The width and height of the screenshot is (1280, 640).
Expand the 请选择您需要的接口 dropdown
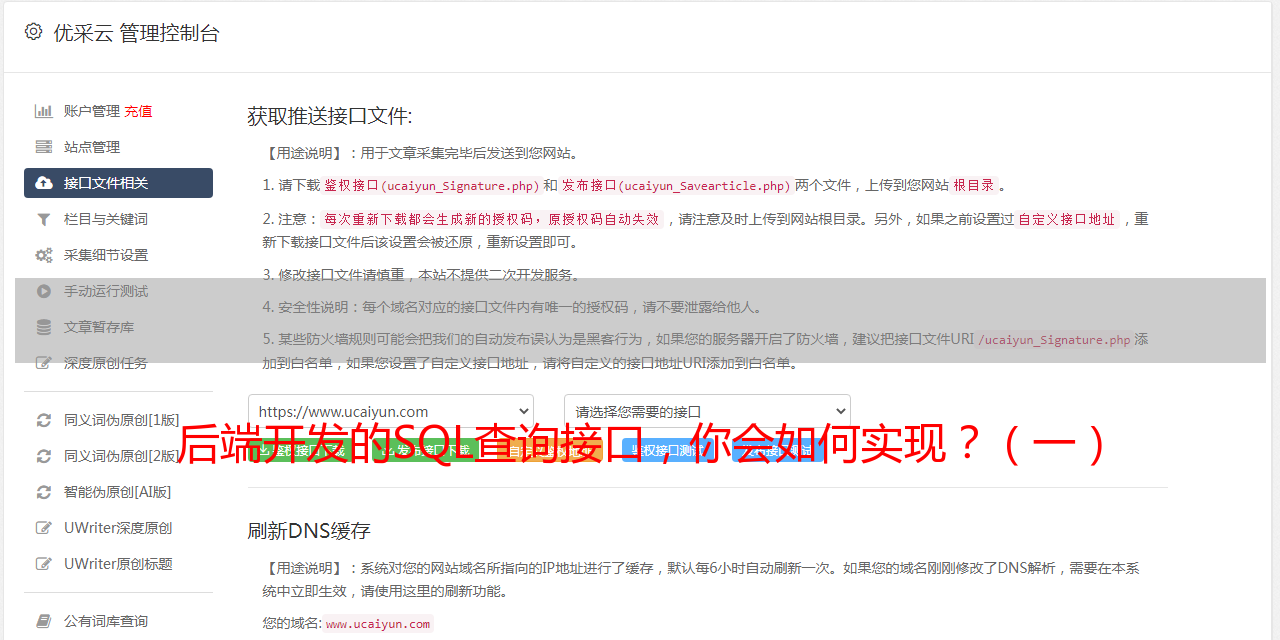coord(707,411)
